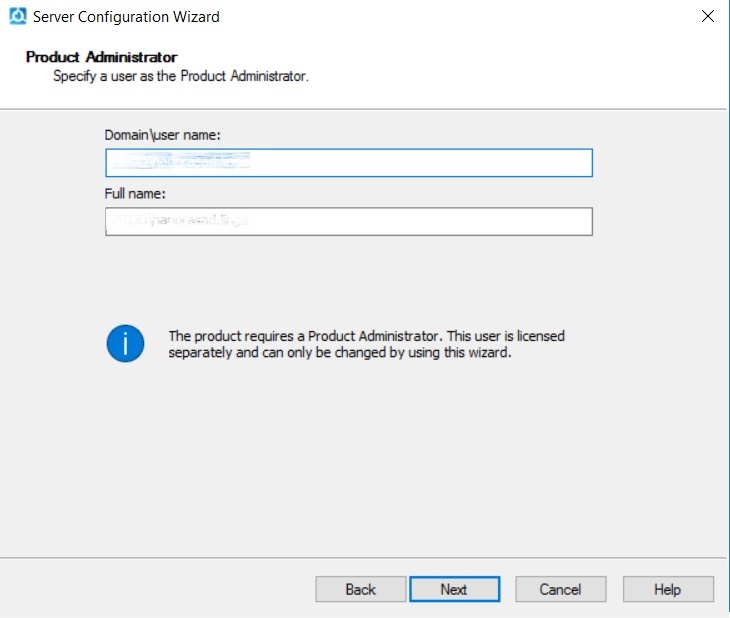Click into the Full name text box
The image size is (730, 618).
point(348,221)
